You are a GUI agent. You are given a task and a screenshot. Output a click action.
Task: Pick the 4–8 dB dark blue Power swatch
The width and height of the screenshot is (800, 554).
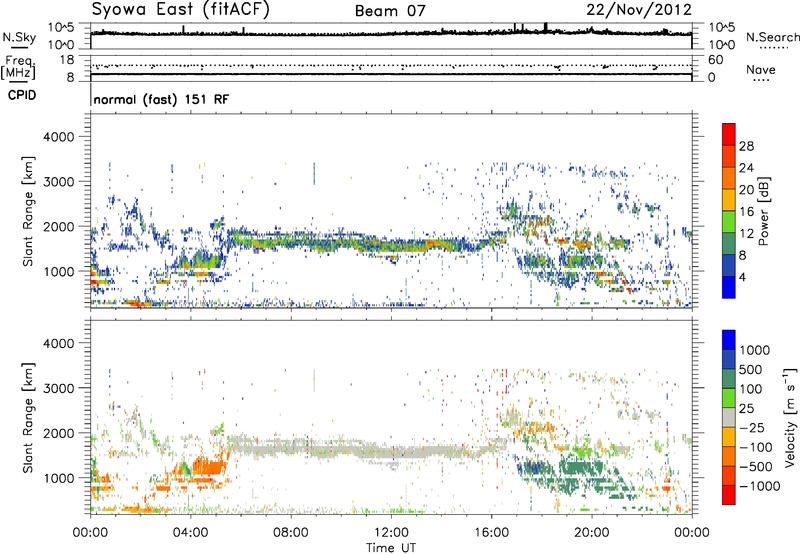pos(729,265)
